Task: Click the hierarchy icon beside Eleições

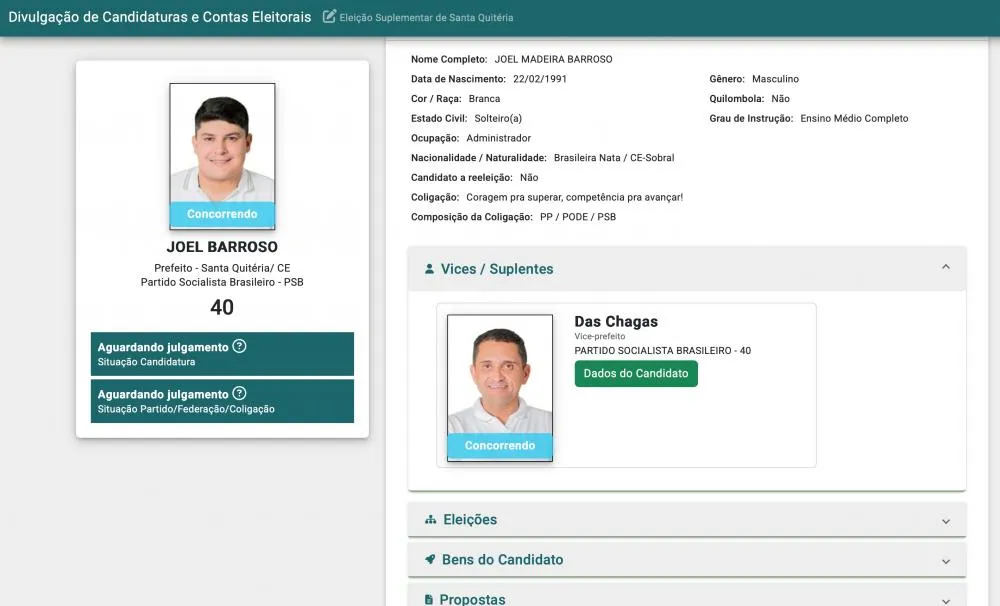Action: (431, 520)
